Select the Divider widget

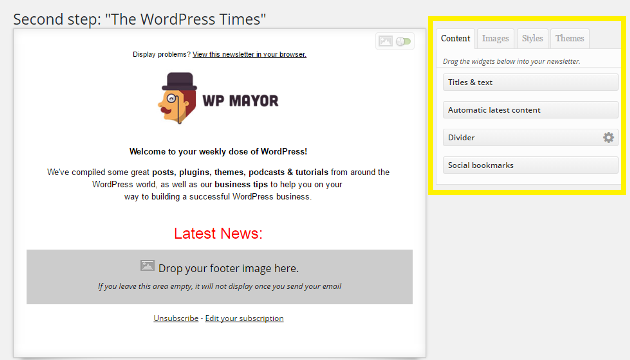pyautogui.click(x=530, y=137)
